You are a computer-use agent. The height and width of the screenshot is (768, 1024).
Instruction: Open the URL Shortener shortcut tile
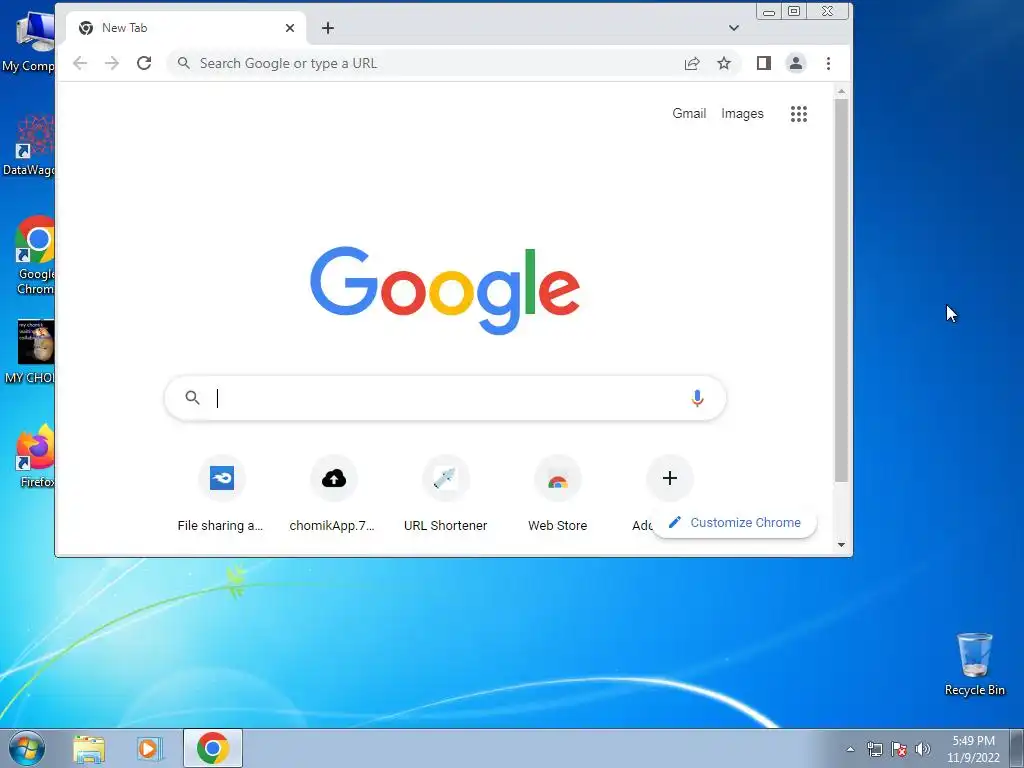tap(445, 495)
